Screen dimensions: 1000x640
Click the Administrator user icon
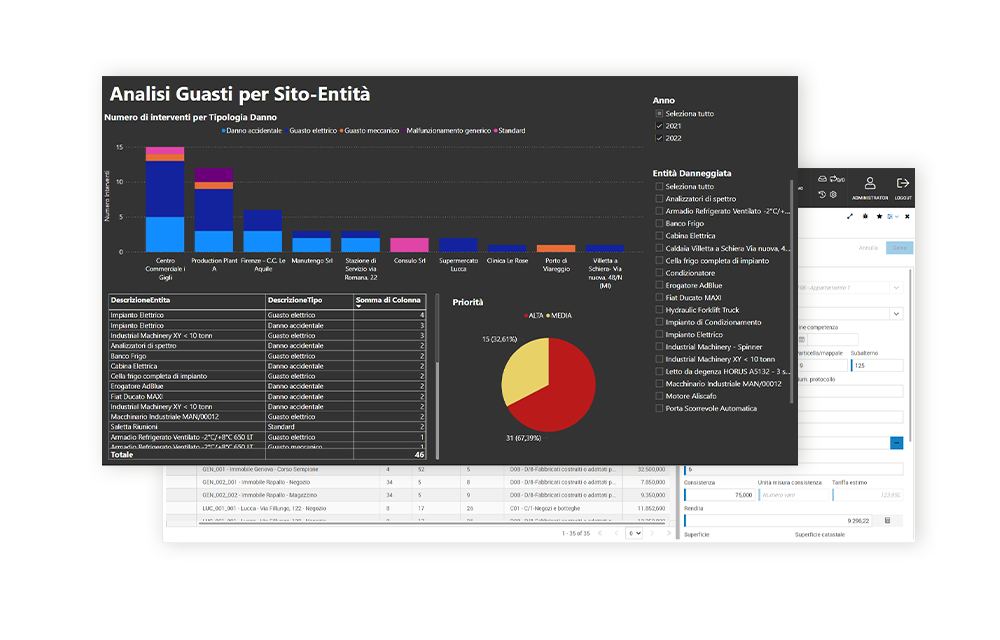(x=870, y=184)
